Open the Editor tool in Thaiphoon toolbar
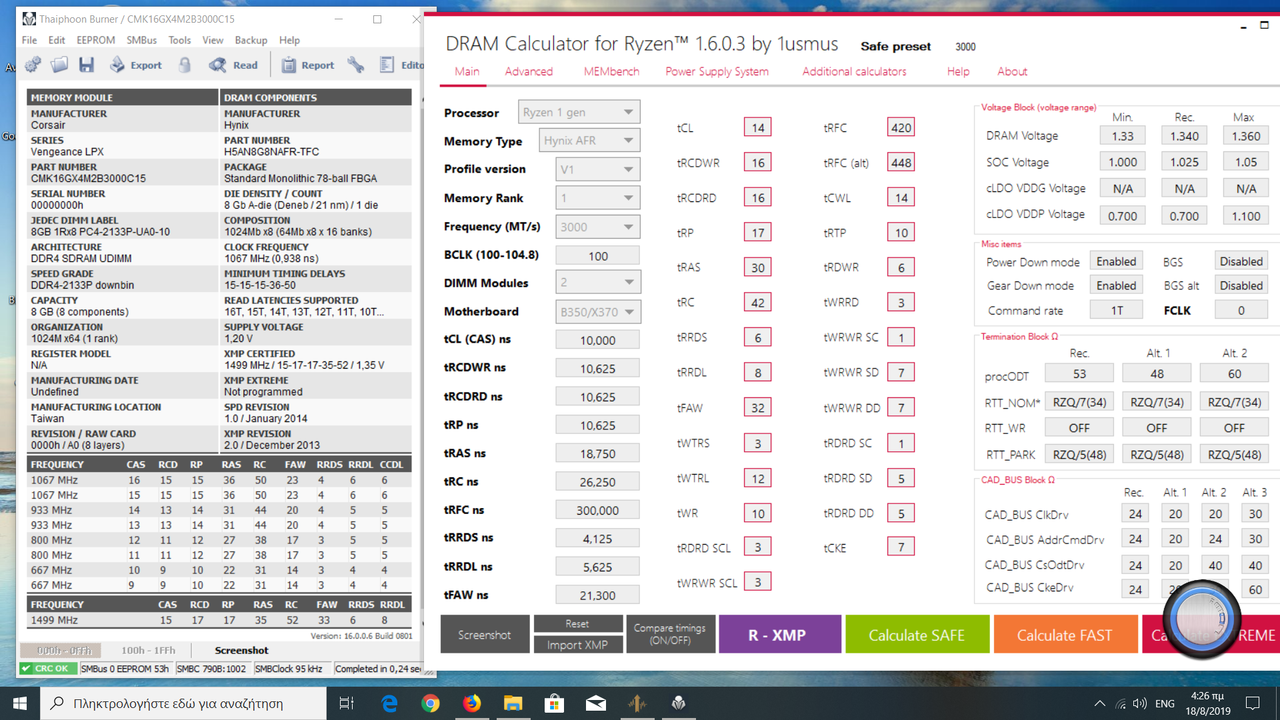The height and width of the screenshot is (720, 1280). coord(400,65)
